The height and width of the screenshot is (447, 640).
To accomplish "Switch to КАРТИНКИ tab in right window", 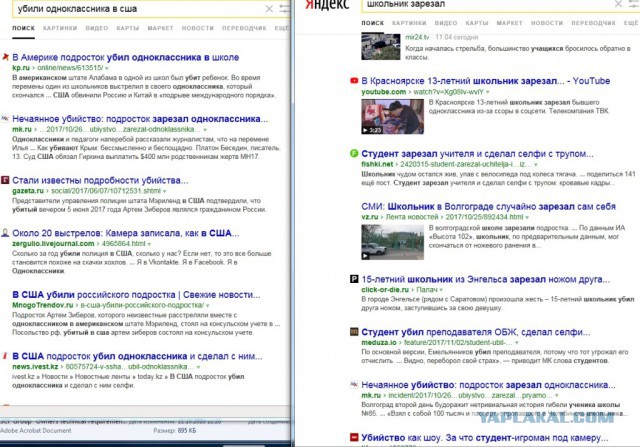I will coord(409,23).
